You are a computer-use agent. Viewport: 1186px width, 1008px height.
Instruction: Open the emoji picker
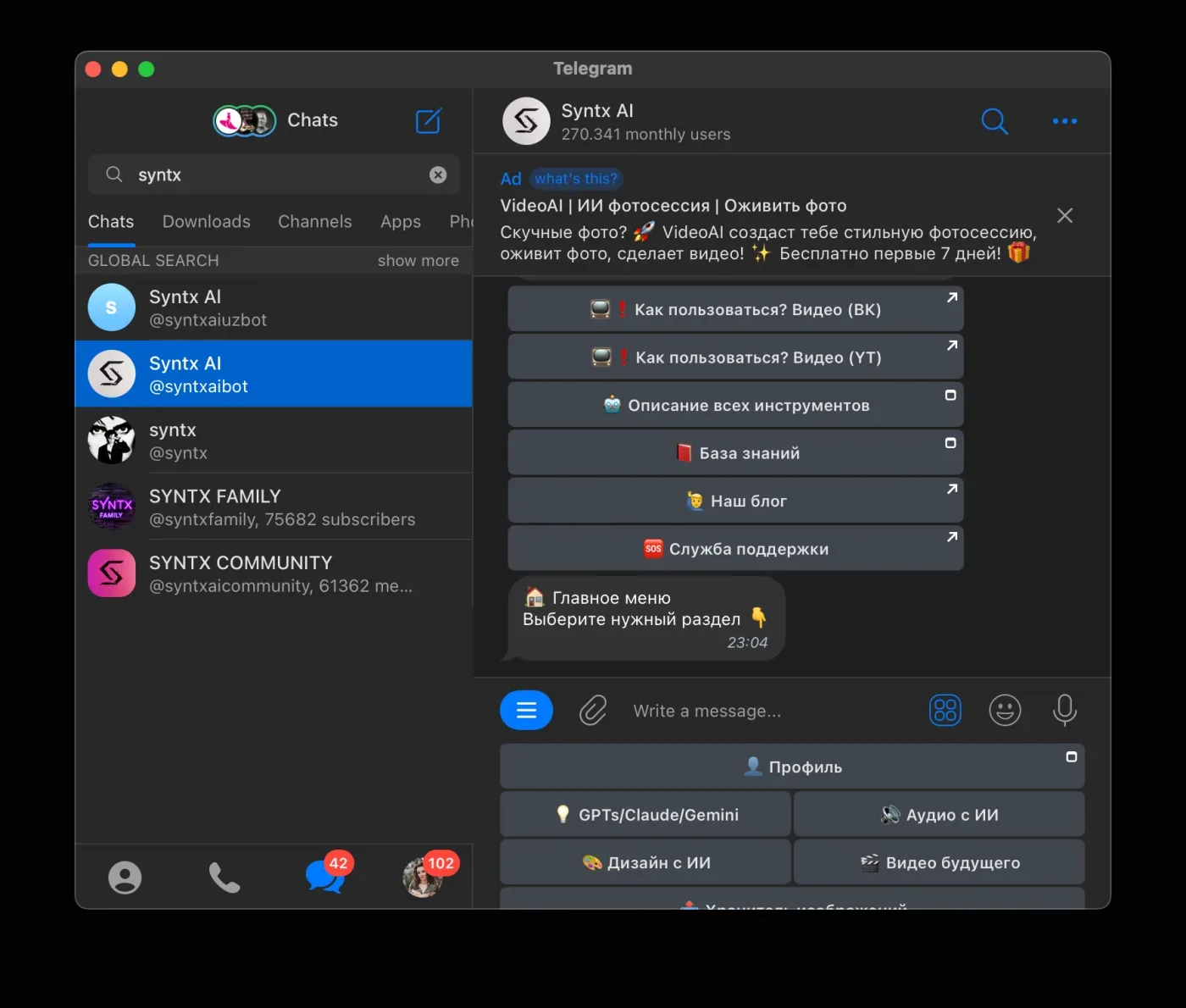pos(1005,710)
